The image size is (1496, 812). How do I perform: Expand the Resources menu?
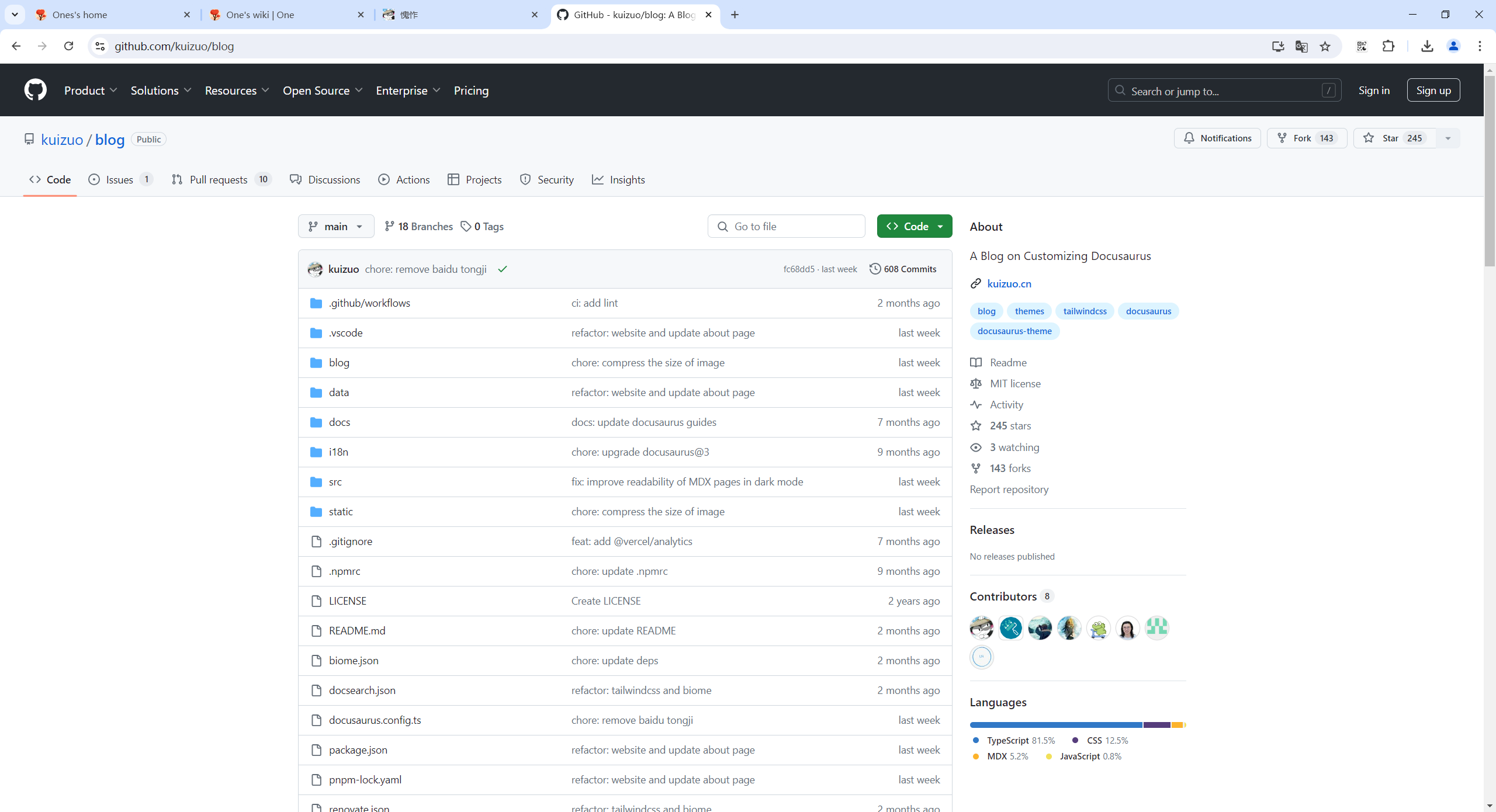click(x=237, y=91)
